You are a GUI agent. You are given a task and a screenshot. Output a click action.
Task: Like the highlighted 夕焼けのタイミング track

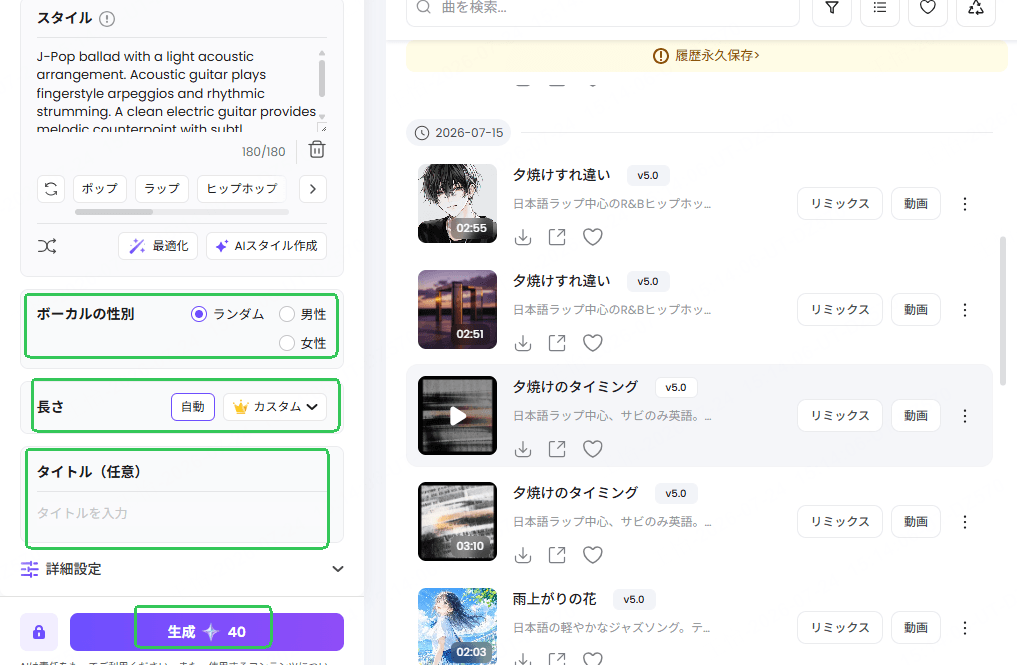click(x=592, y=449)
